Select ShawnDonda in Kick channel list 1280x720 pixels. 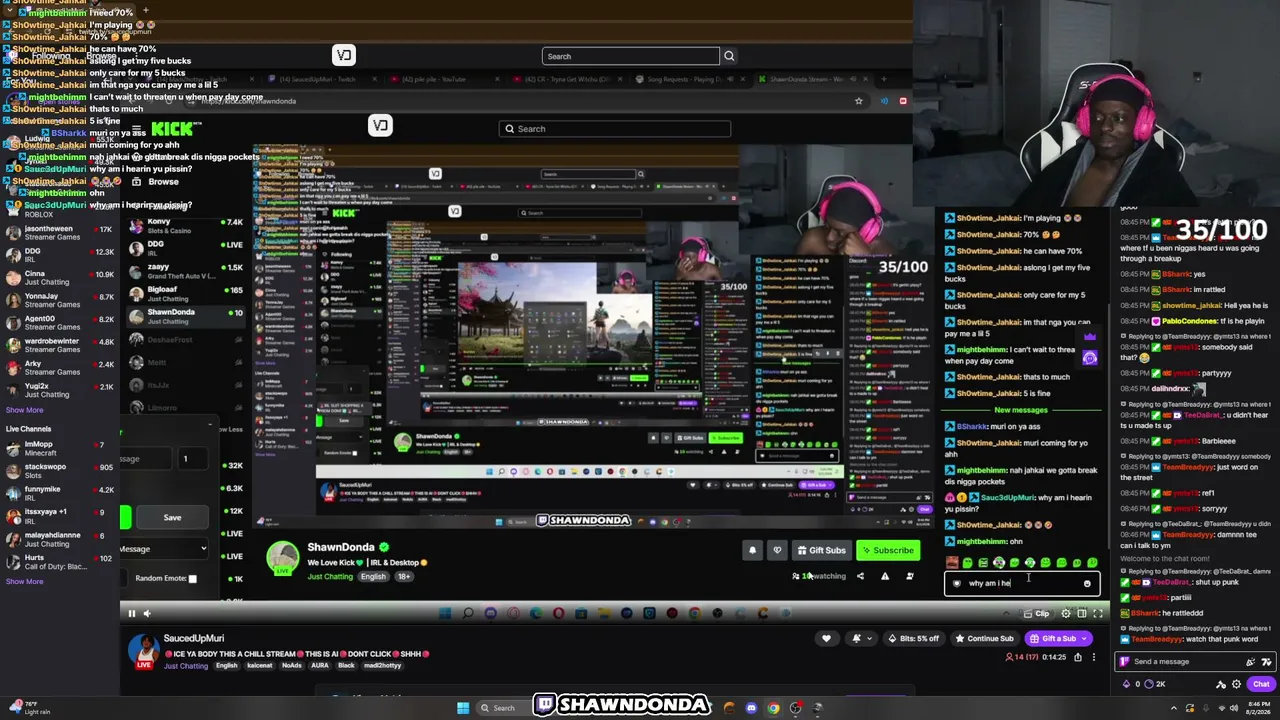pyautogui.click(x=185, y=316)
